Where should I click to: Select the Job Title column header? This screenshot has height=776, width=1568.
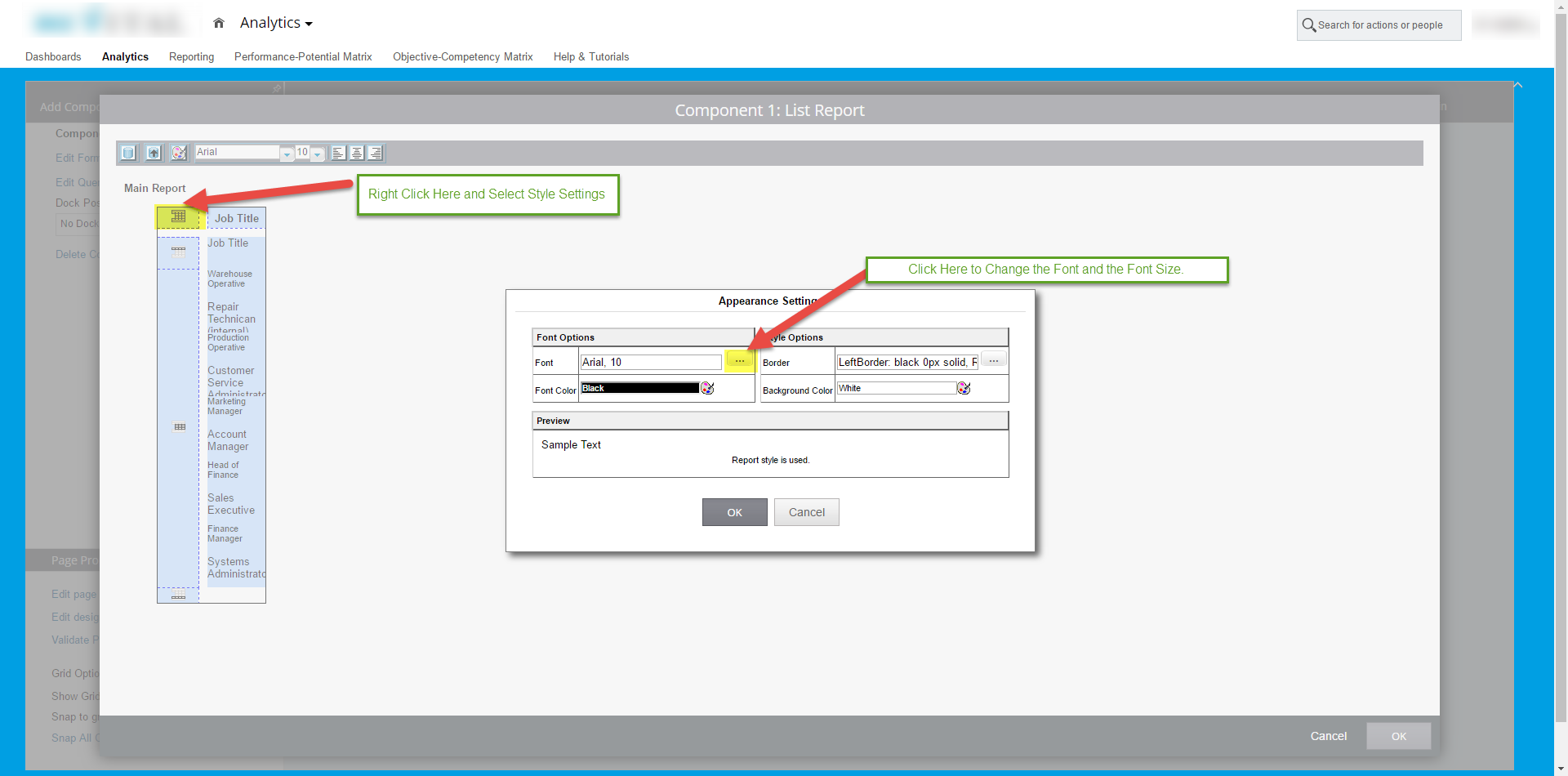point(237,218)
